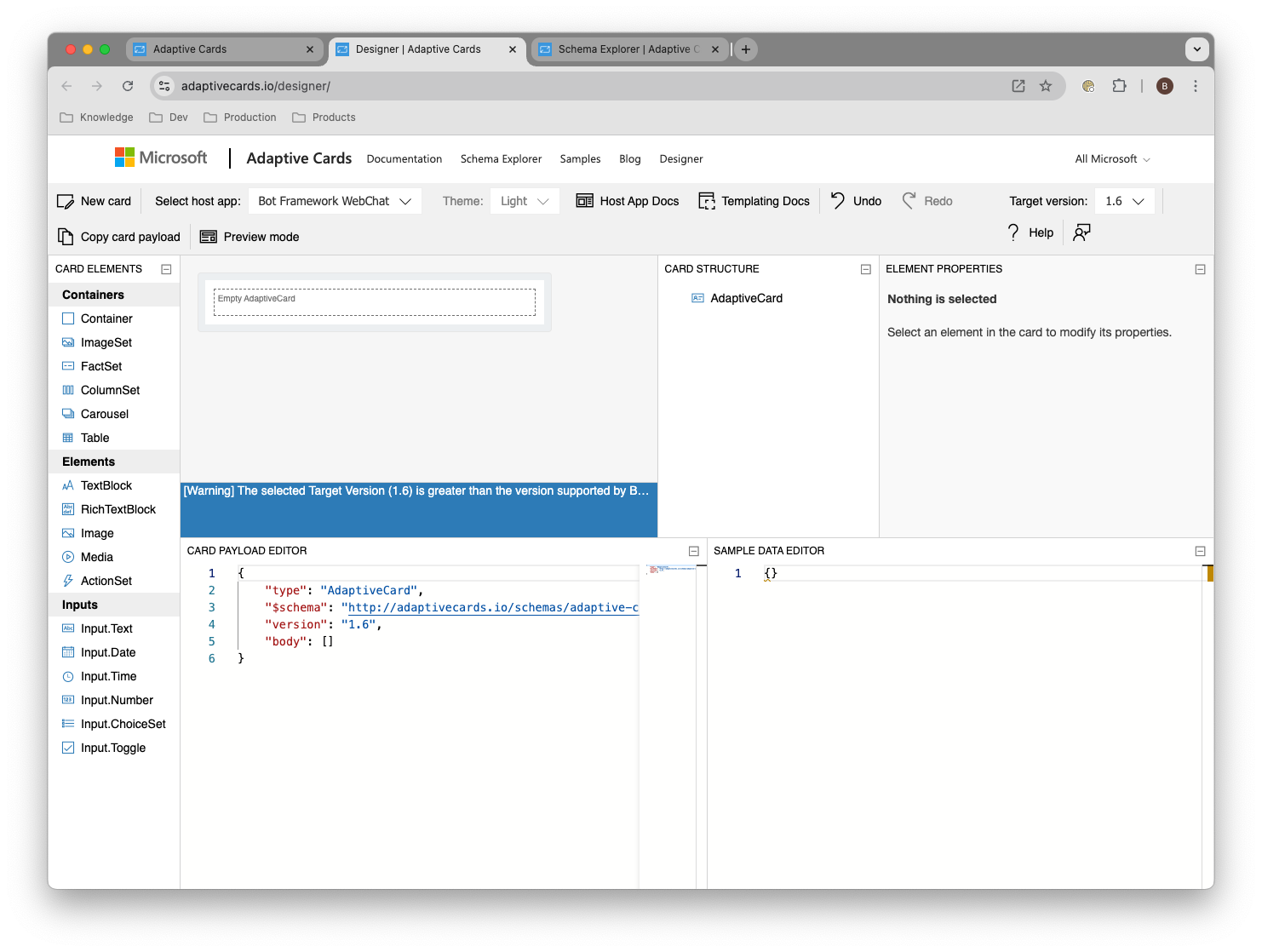Click the Help question mark icon
Image resolution: width=1262 pixels, height=952 pixels.
(x=1013, y=232)
